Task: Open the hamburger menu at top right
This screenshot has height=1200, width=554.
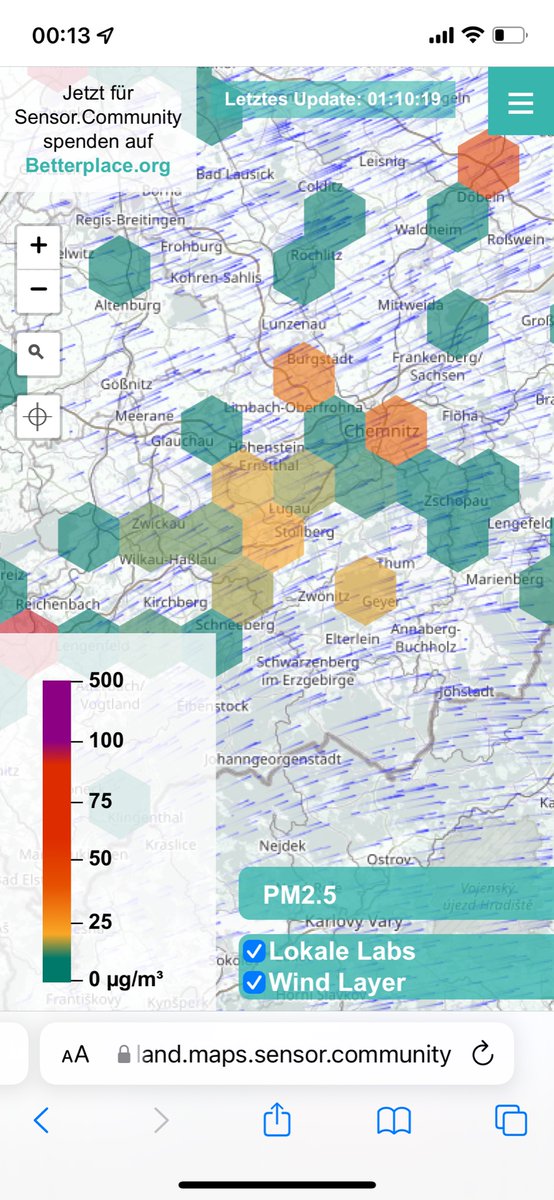Action: pyautogui.click(x=520, y=104)
